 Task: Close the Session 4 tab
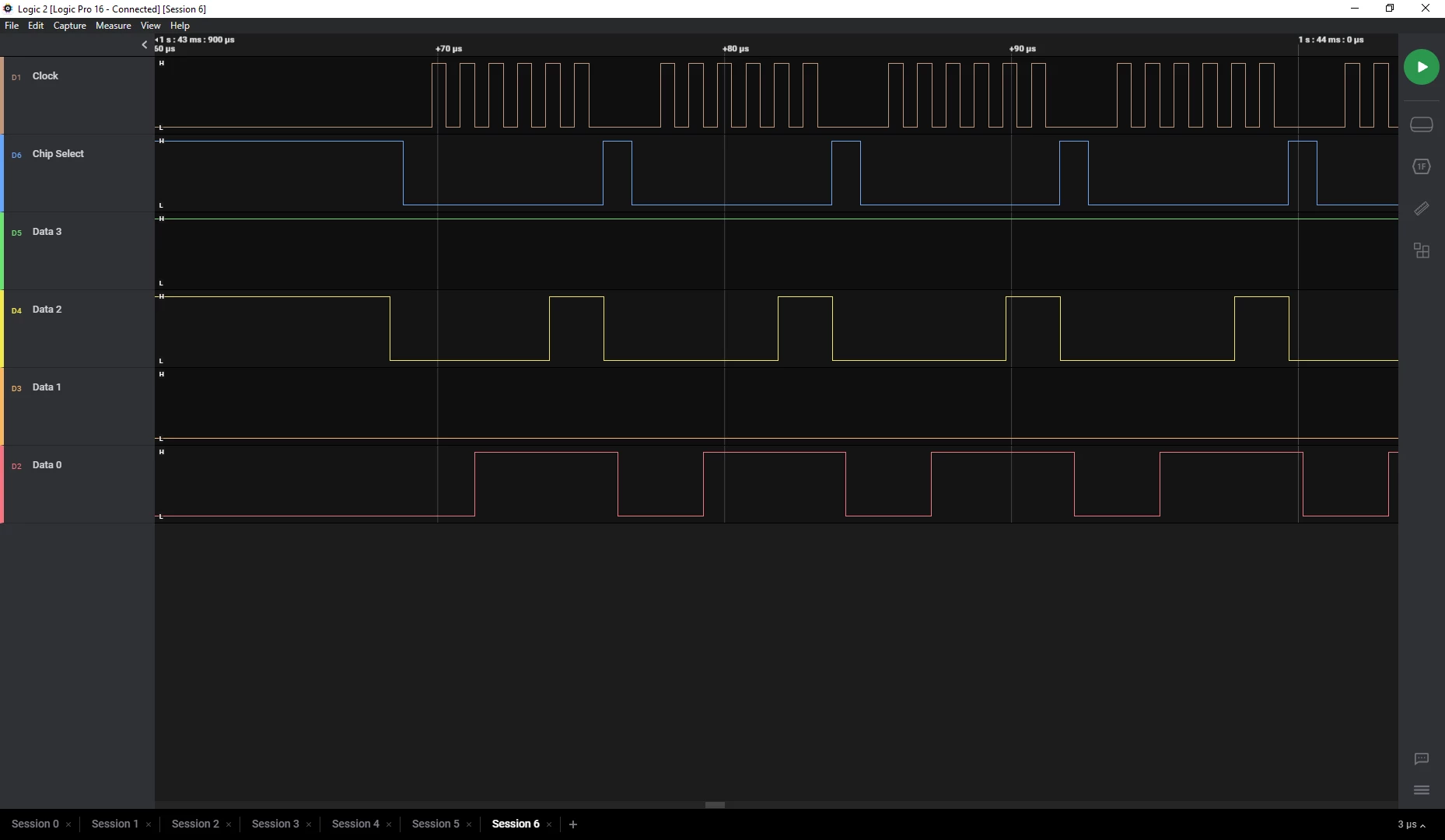389,824
